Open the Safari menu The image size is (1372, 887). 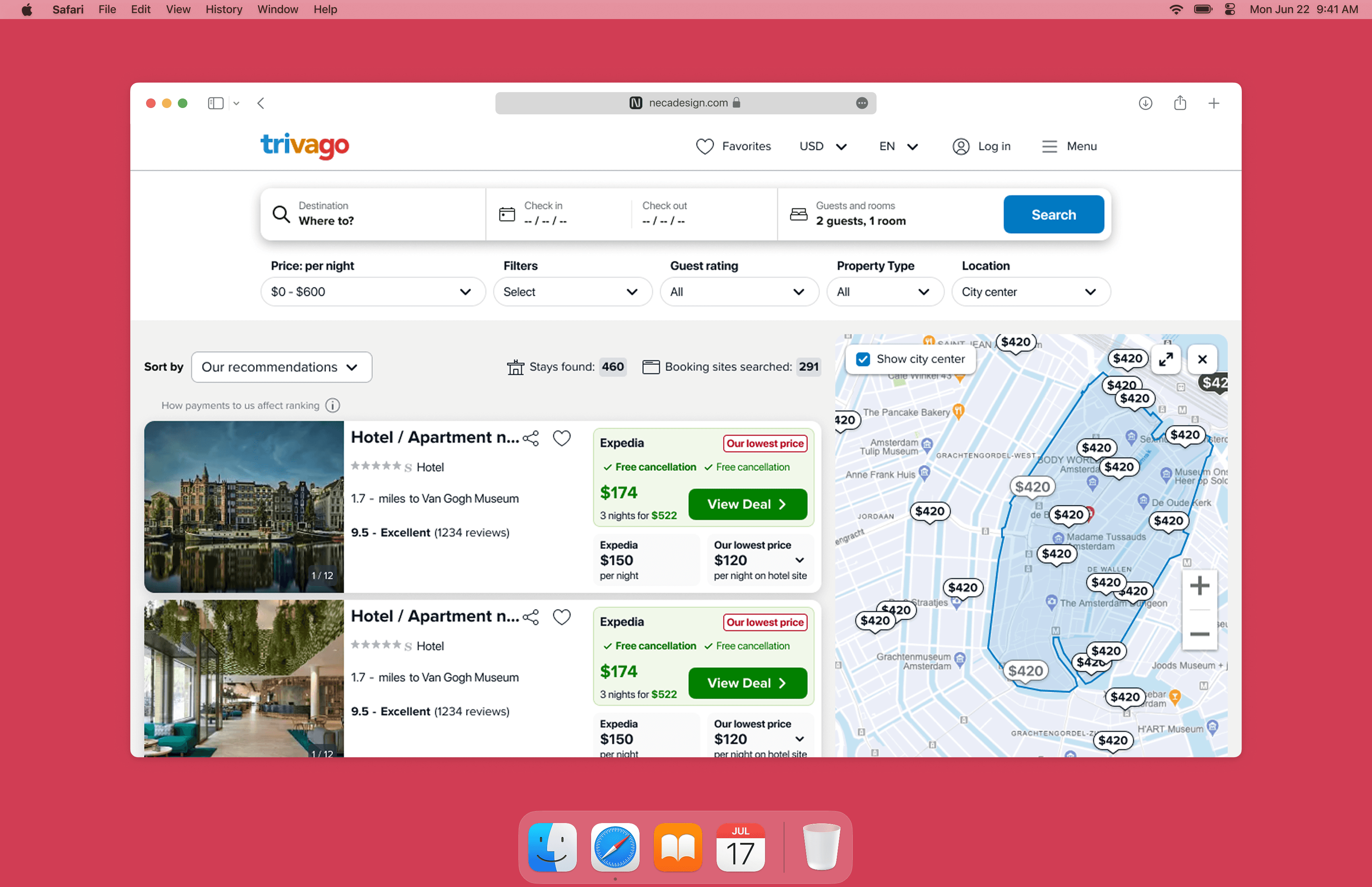[x=68, y=9]
